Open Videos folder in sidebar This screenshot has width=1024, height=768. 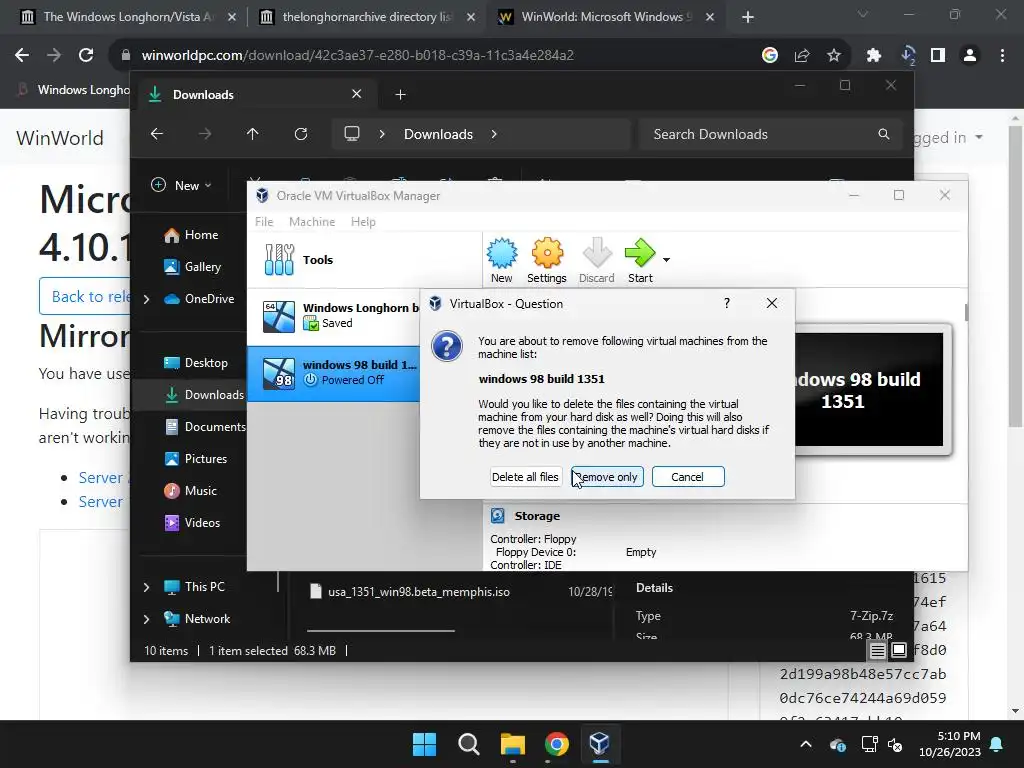click(192, 522)
